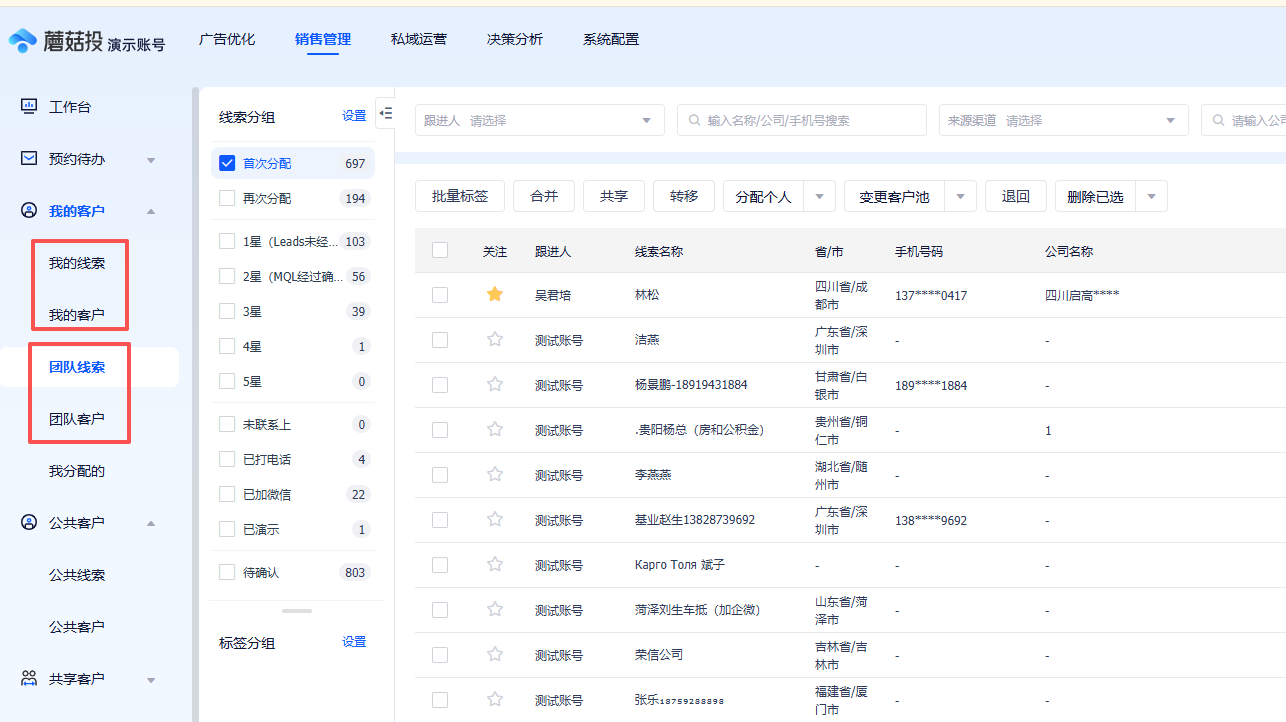Screen dimensions: 1286x722
Task: Click the 批量标签 button
Action: (x=459, y=195)
